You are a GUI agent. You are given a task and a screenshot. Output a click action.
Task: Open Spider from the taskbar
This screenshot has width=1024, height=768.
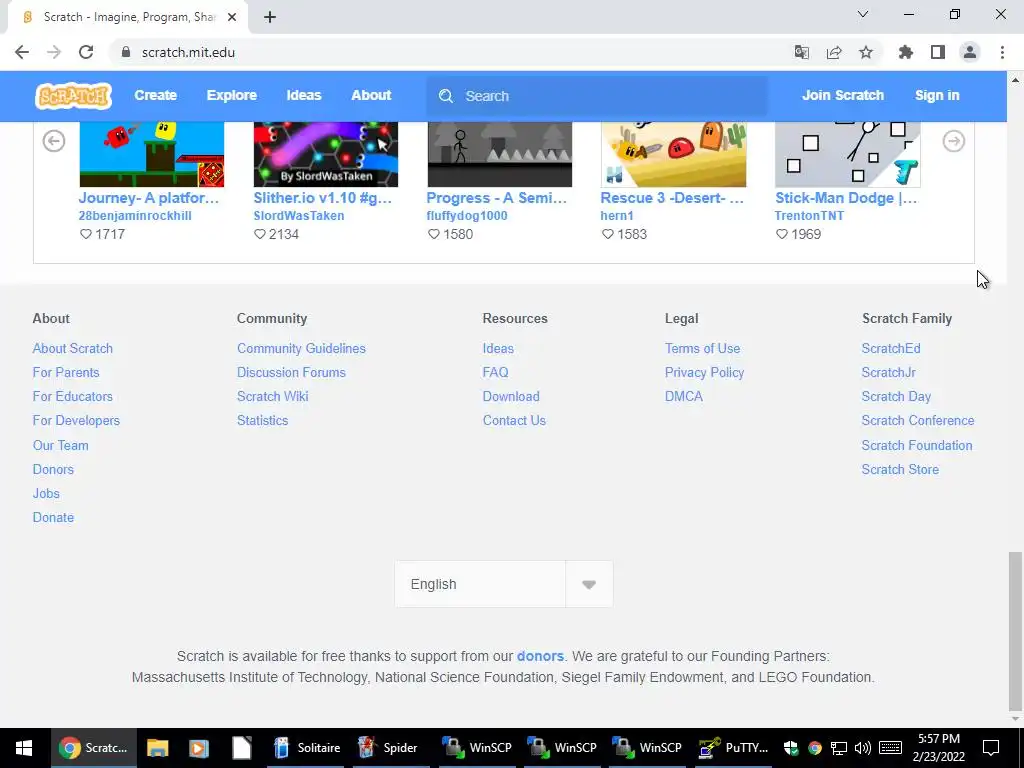[388, 748]
